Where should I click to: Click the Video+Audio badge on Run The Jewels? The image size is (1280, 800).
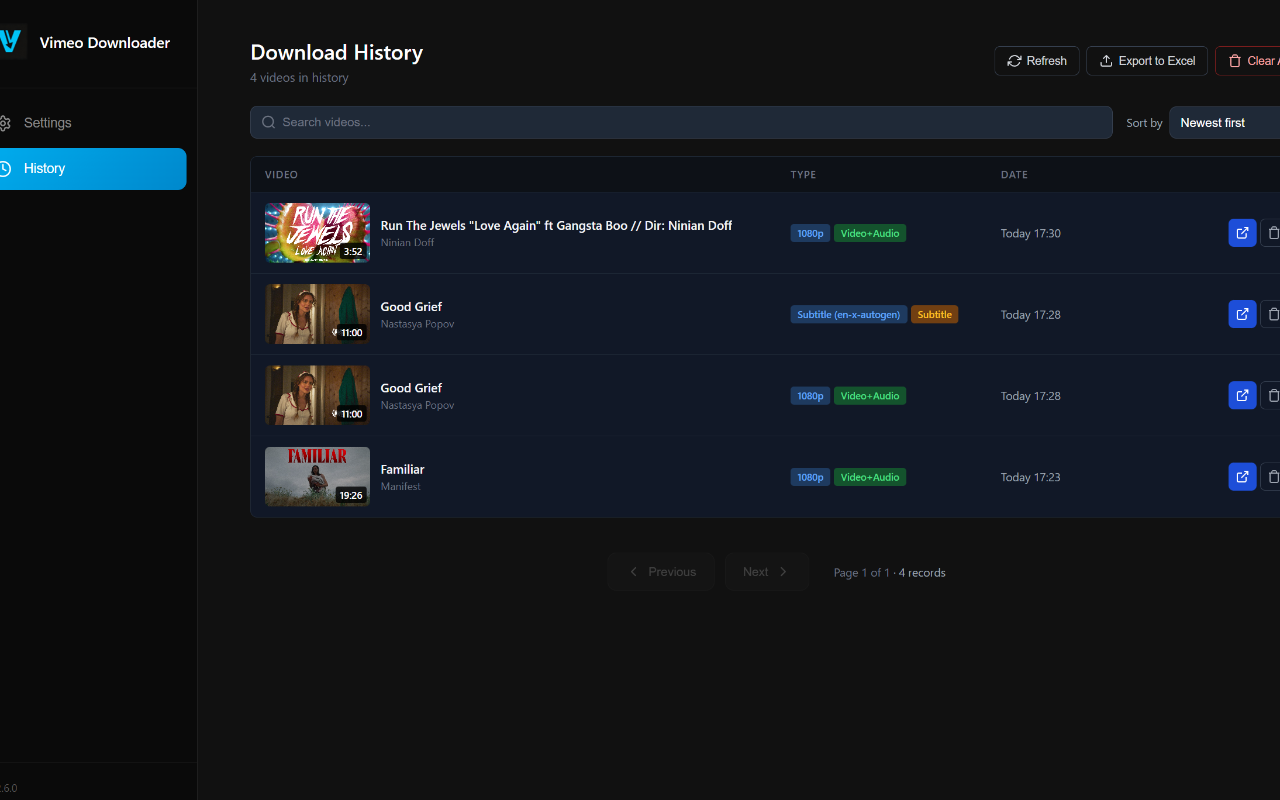click(x=870, y=233)
